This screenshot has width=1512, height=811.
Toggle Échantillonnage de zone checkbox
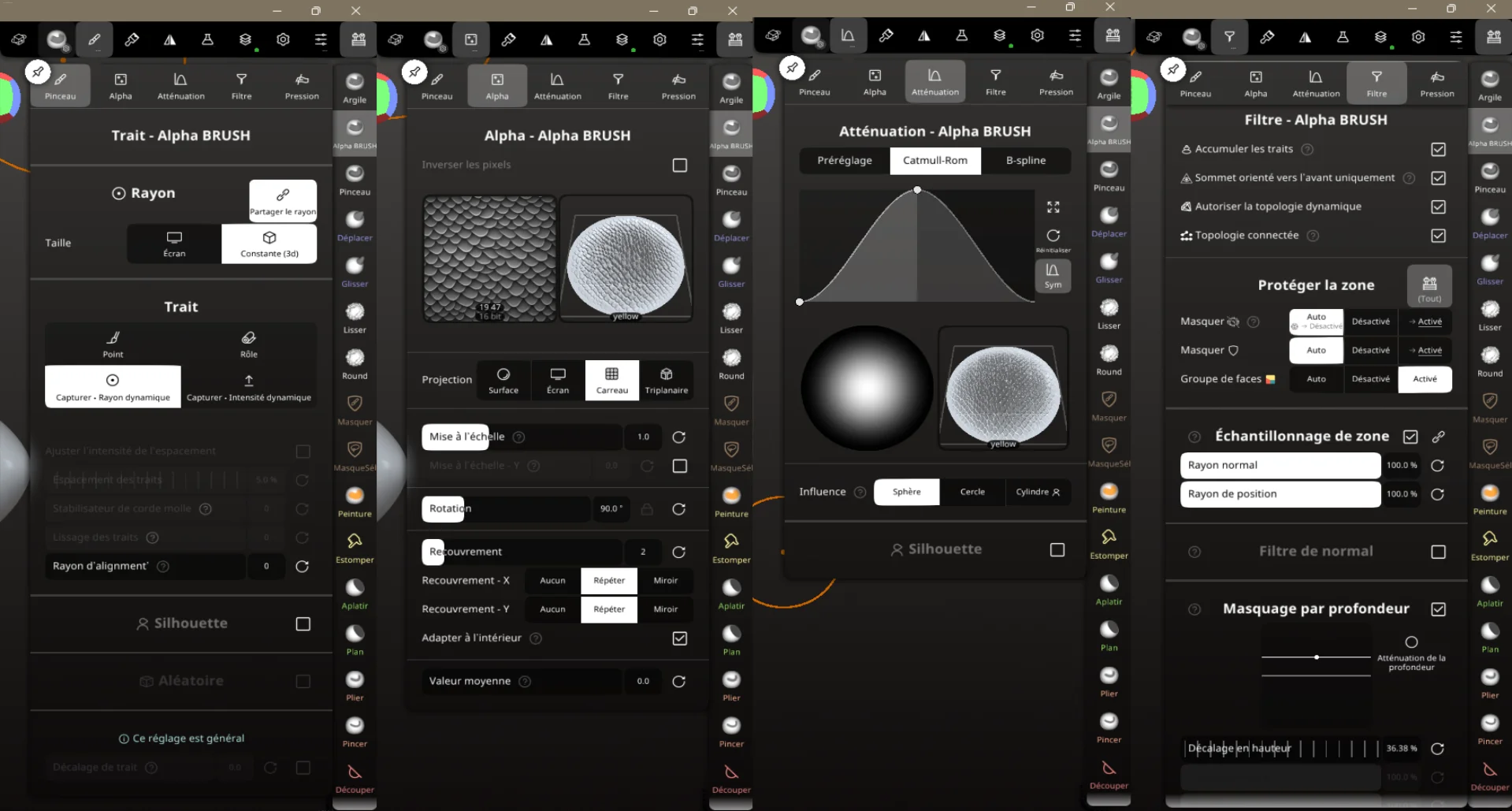1410,437
